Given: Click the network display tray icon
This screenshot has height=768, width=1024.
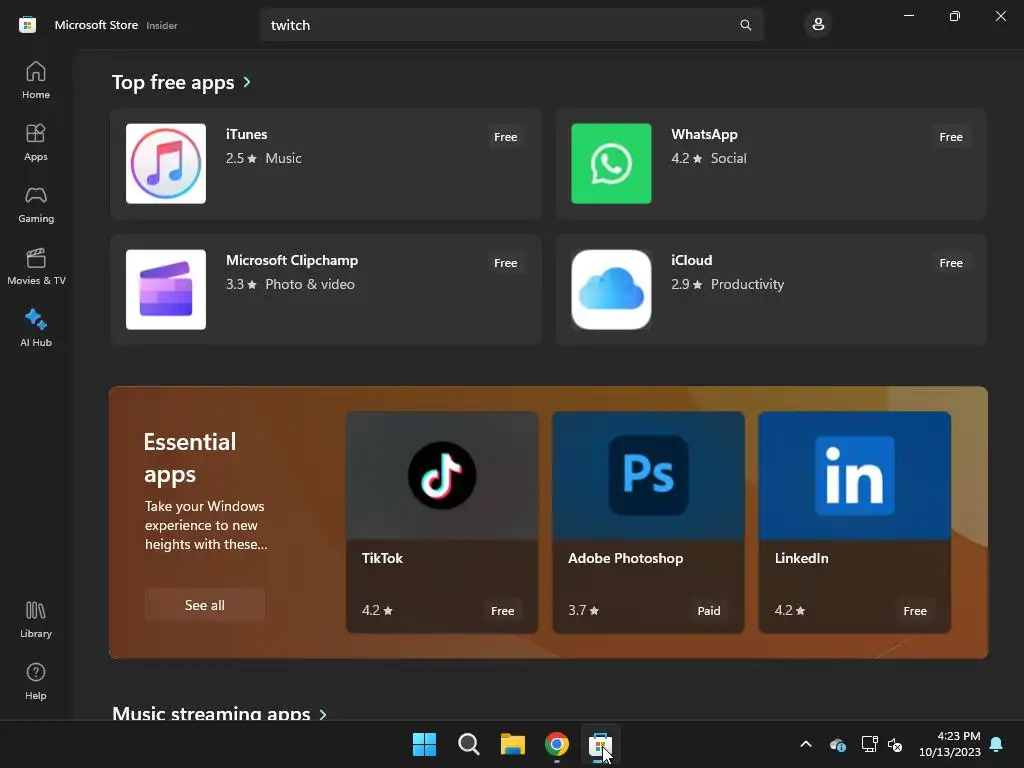Looking at the screenshot, I should [869, 744].
